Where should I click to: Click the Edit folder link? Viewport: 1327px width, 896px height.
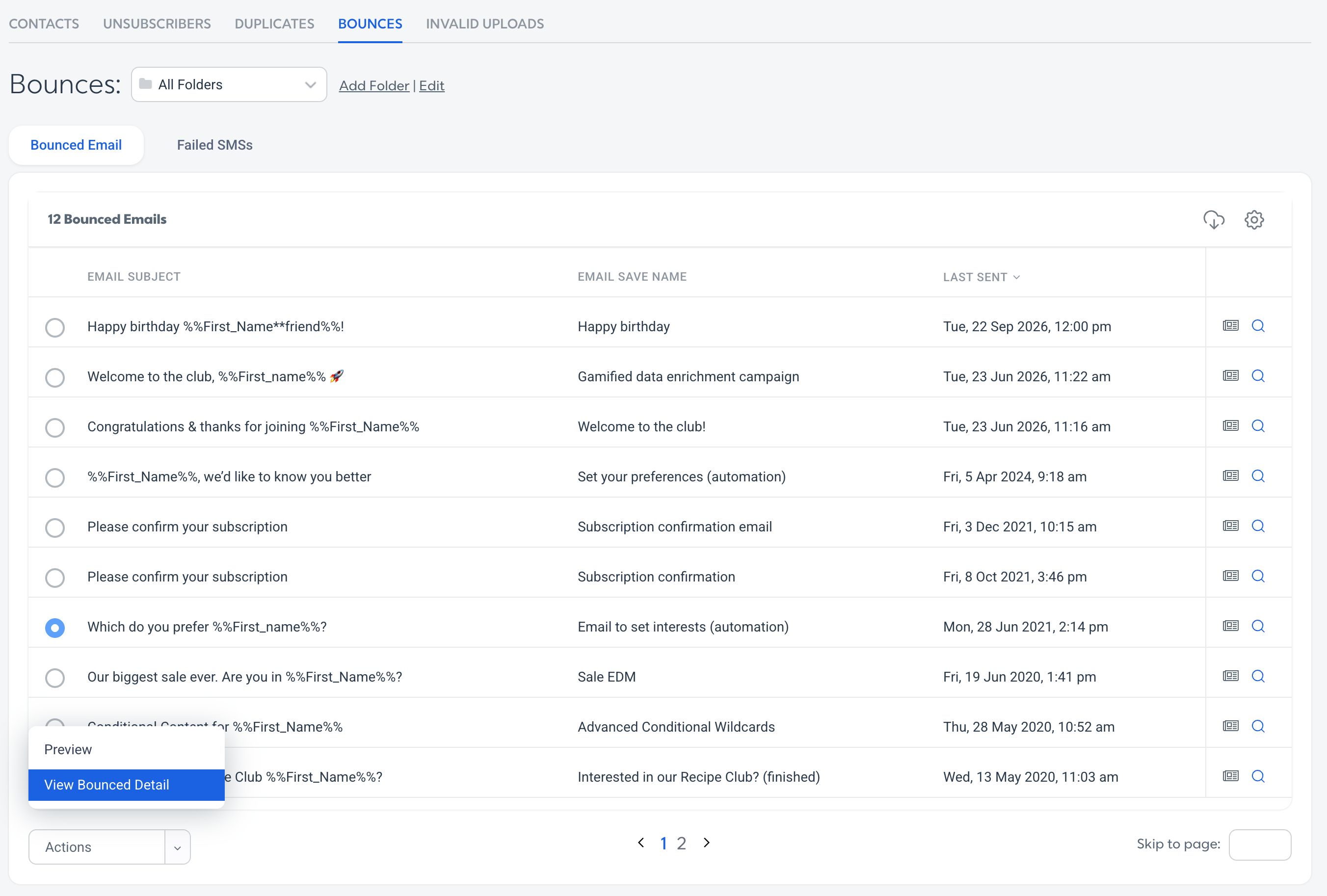tap(432, 86)
